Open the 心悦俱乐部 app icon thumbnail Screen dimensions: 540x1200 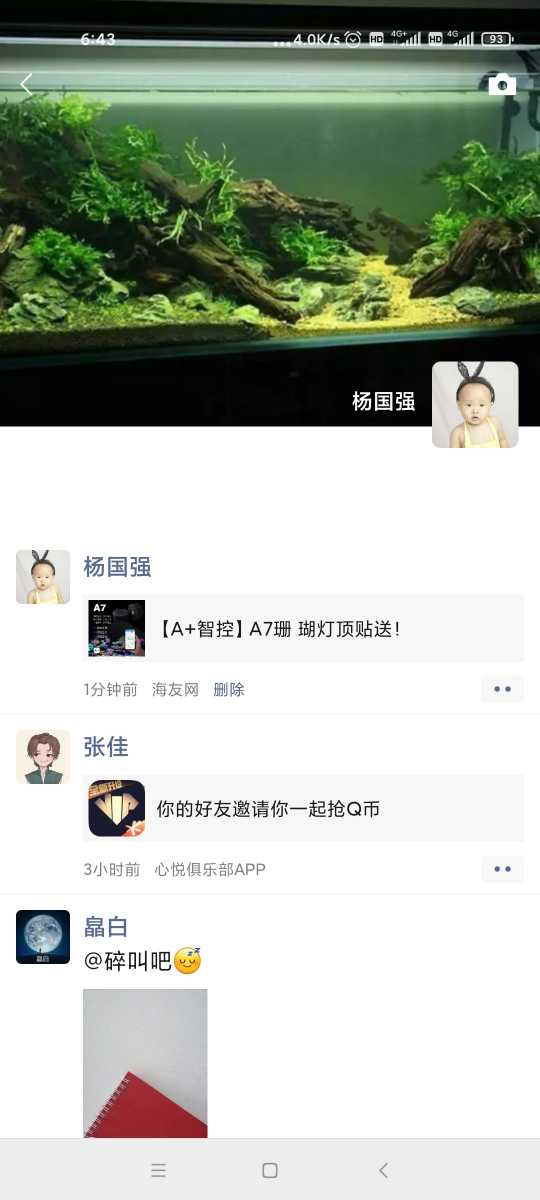(x=117, y=808)
